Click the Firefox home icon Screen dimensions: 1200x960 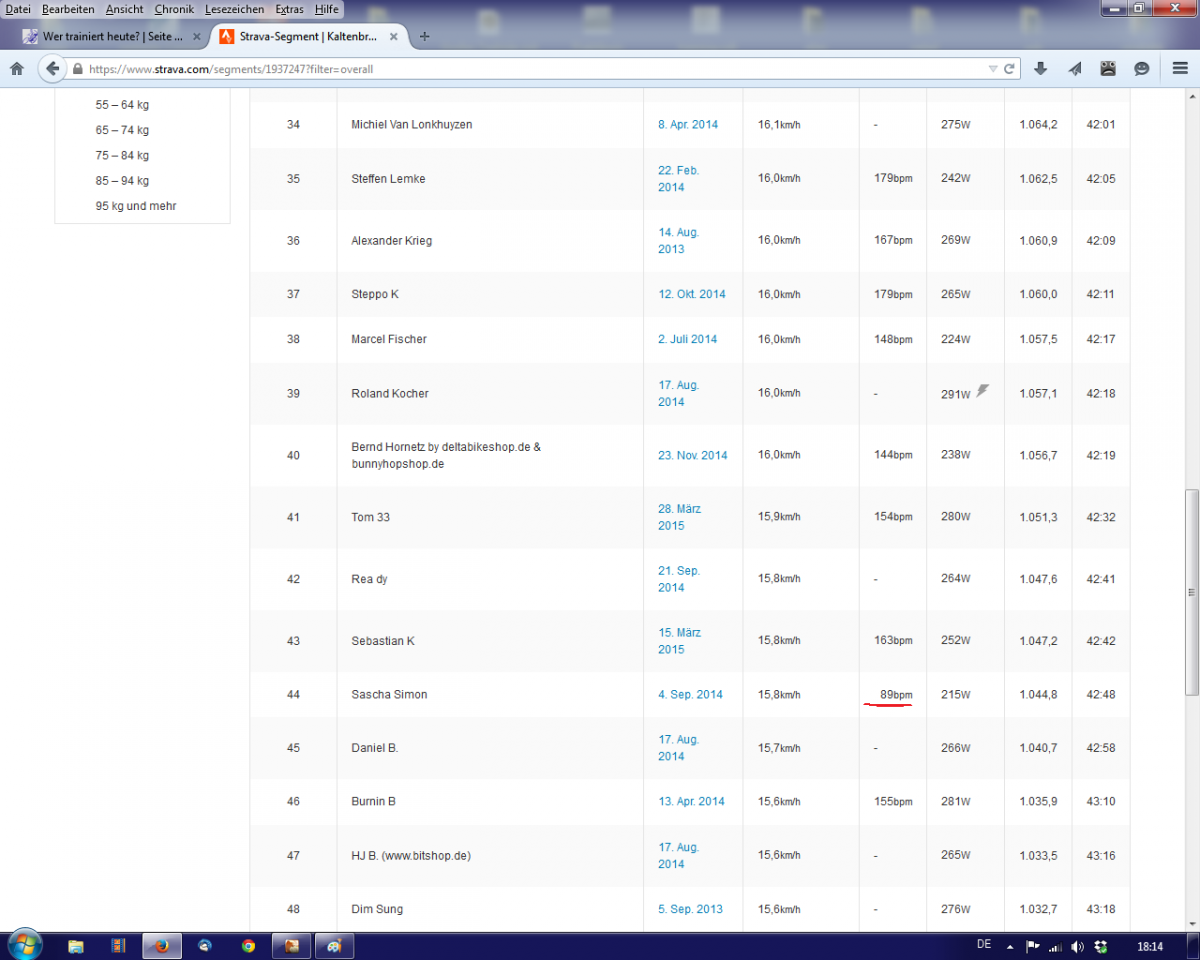(16, 69)
